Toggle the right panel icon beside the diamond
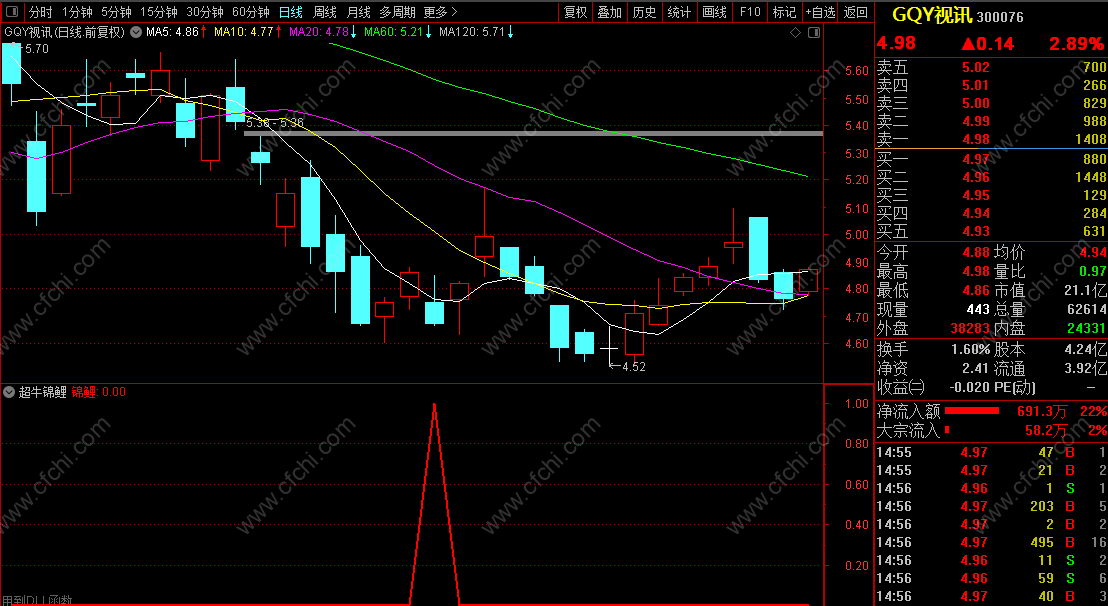This screenshot has width=1108, height=606. (814, 32)
